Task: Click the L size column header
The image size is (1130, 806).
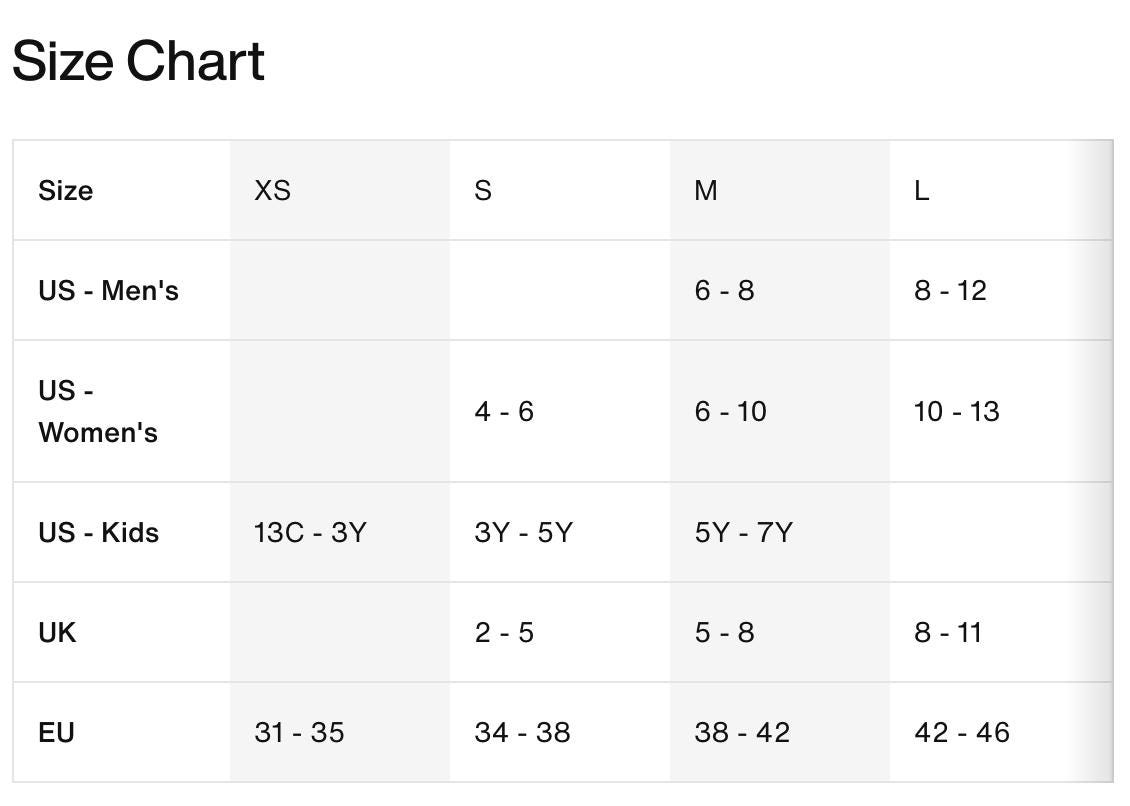Action: pyautogui.click(x=922, y=191)
